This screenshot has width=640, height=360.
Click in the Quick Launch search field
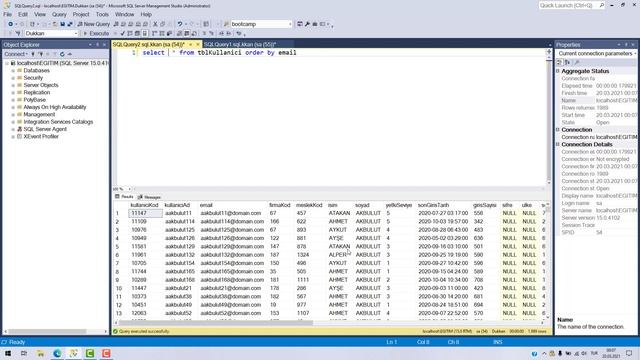pyautogui.click(x=571, y=5)
